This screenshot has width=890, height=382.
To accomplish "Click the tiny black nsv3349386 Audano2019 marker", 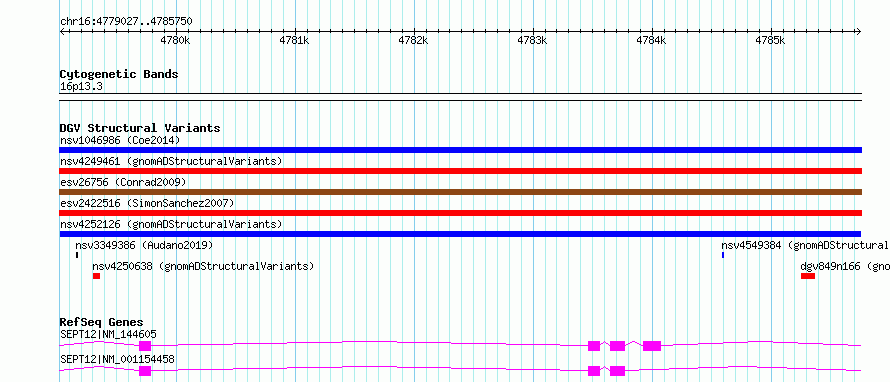I will point(77,255).
